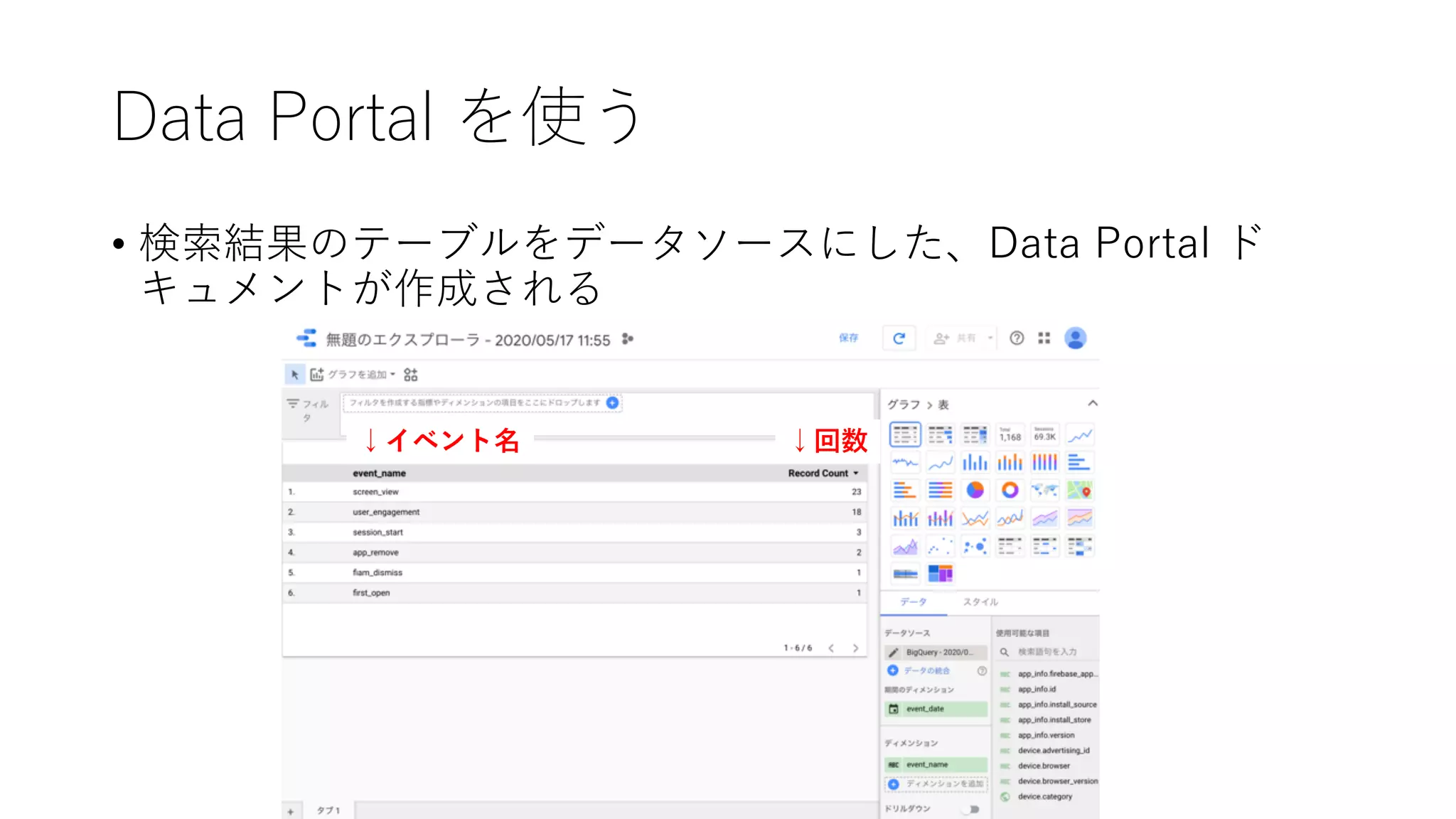Open the タブ 1 page tab
This screenshot has width=1456, height=819.
pos(328,810)
